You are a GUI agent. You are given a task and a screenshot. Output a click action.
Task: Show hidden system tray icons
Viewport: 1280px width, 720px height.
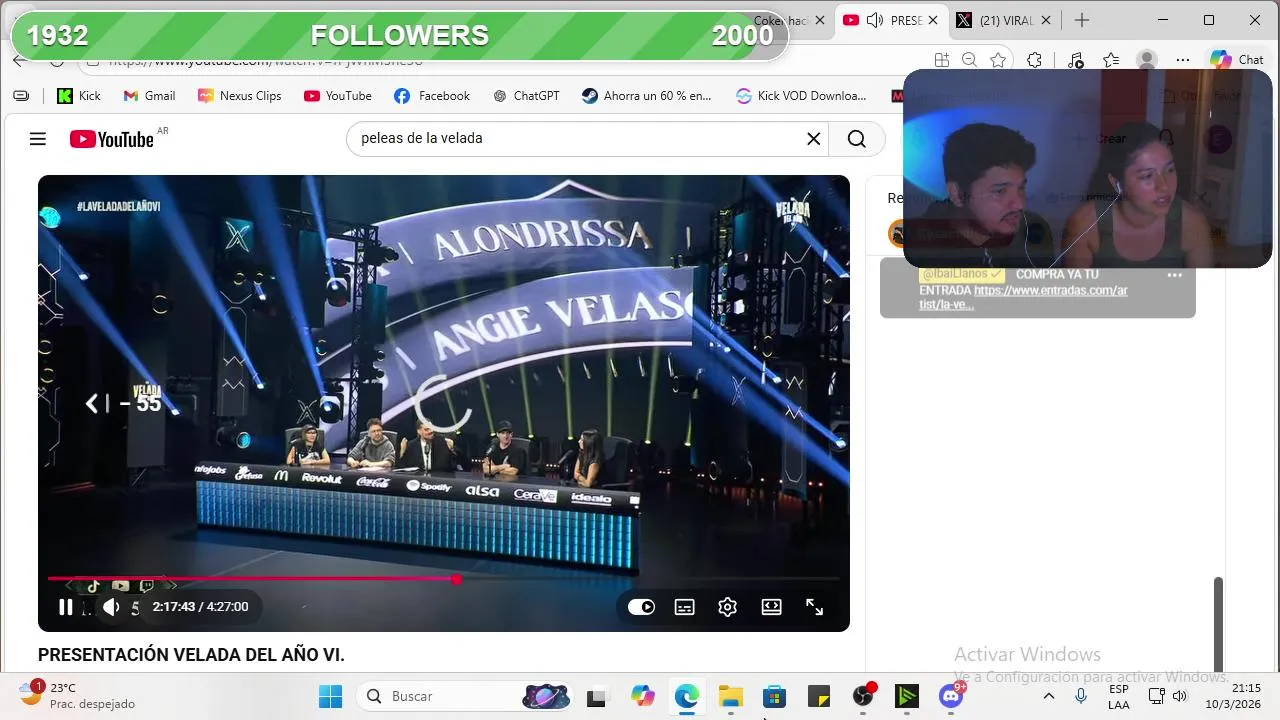point(1049,696)
